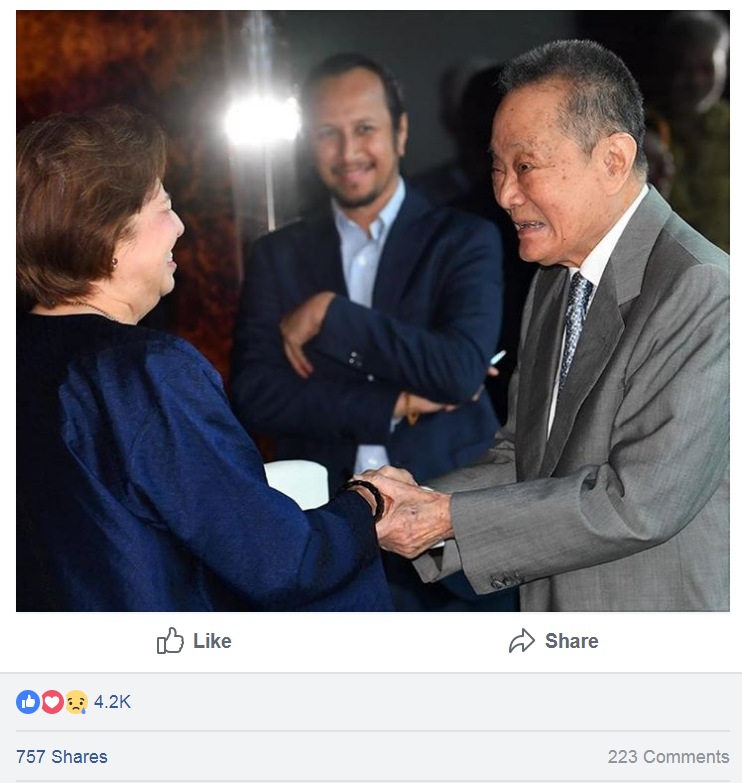742x783 pixels.
Task: Click the gray suit jacket sleeve buttons
Action: [x=505, y=579]
